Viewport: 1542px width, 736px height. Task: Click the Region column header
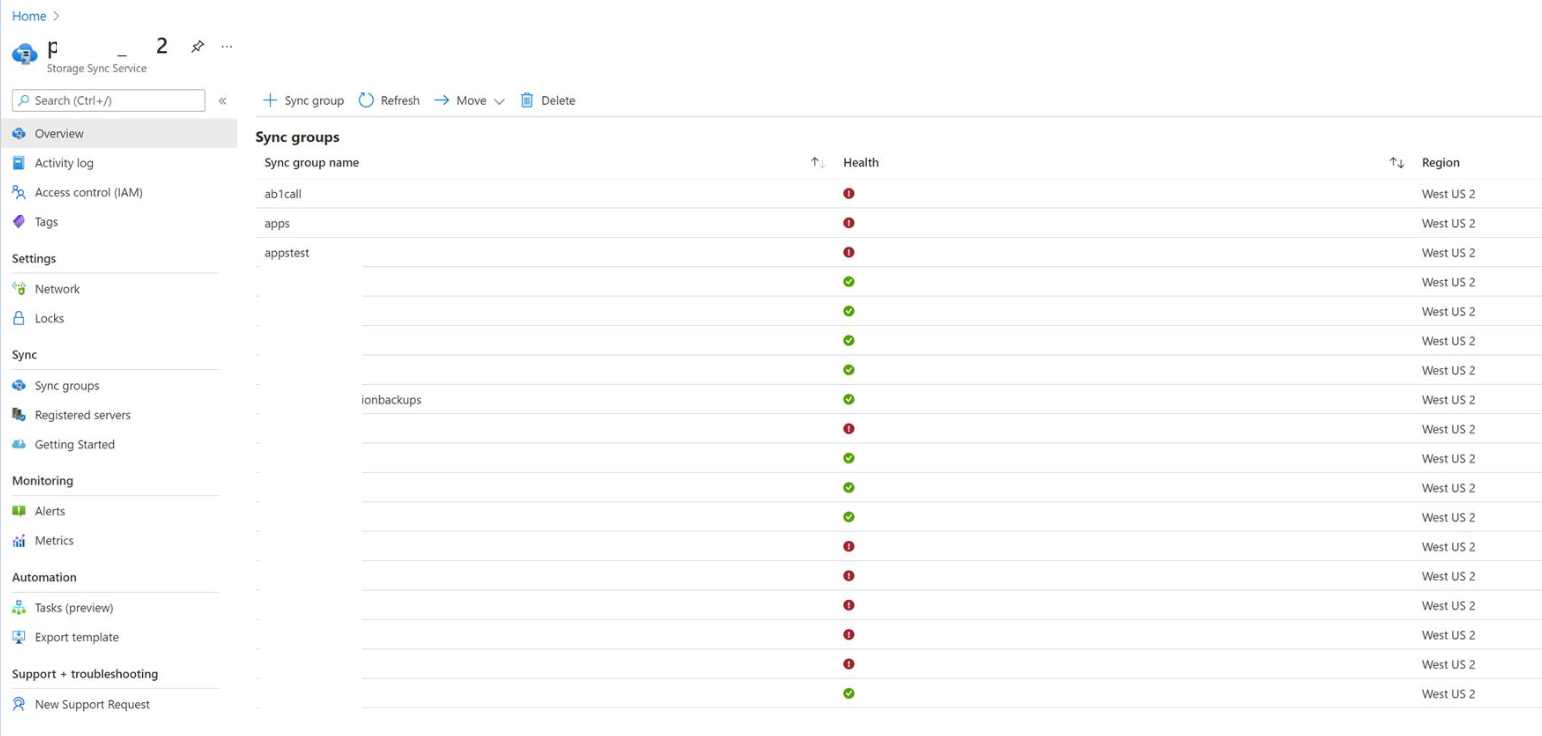[1440, 163]
